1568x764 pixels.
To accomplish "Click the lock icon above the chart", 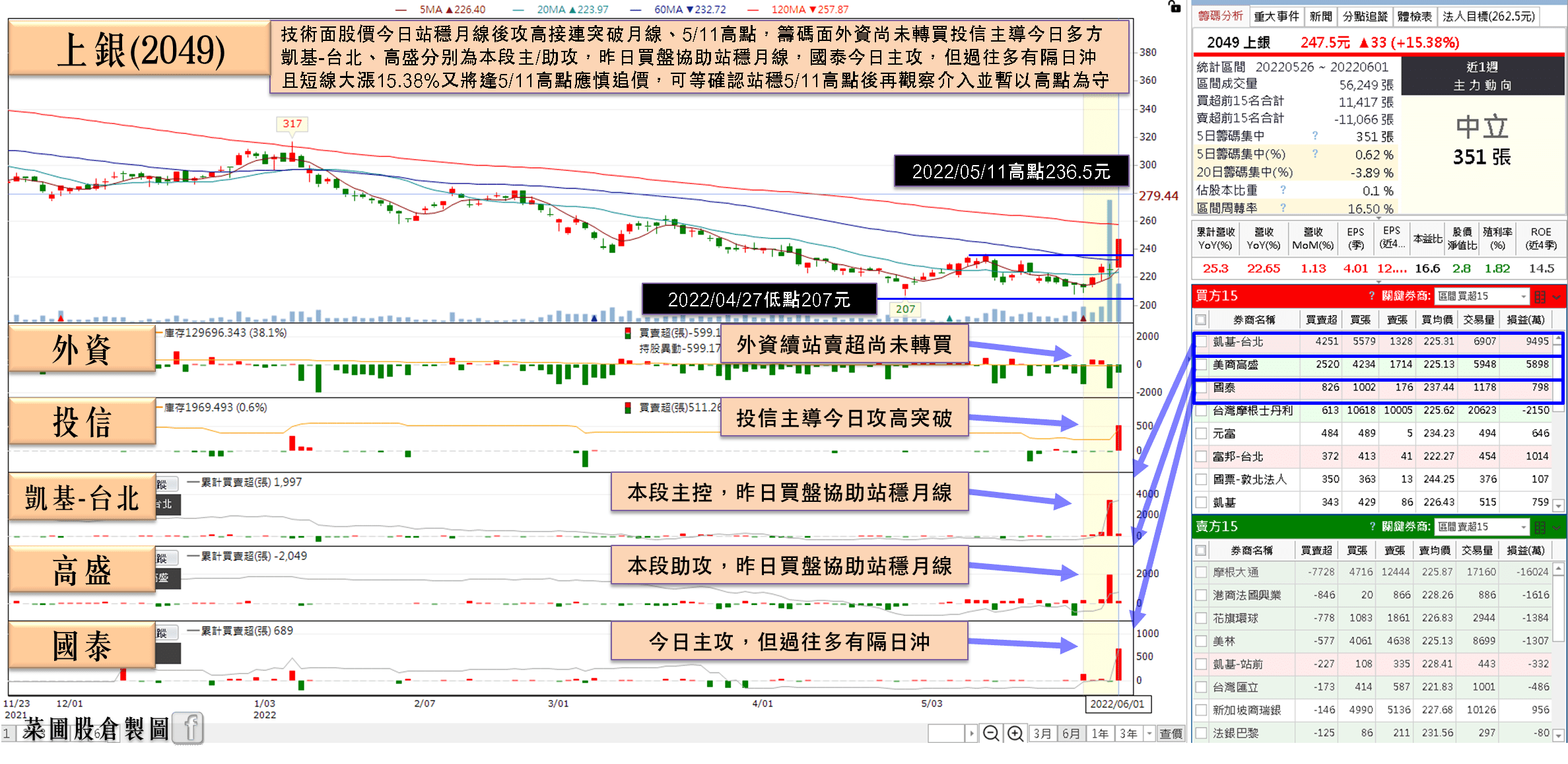I will (x=1175, y=7).
